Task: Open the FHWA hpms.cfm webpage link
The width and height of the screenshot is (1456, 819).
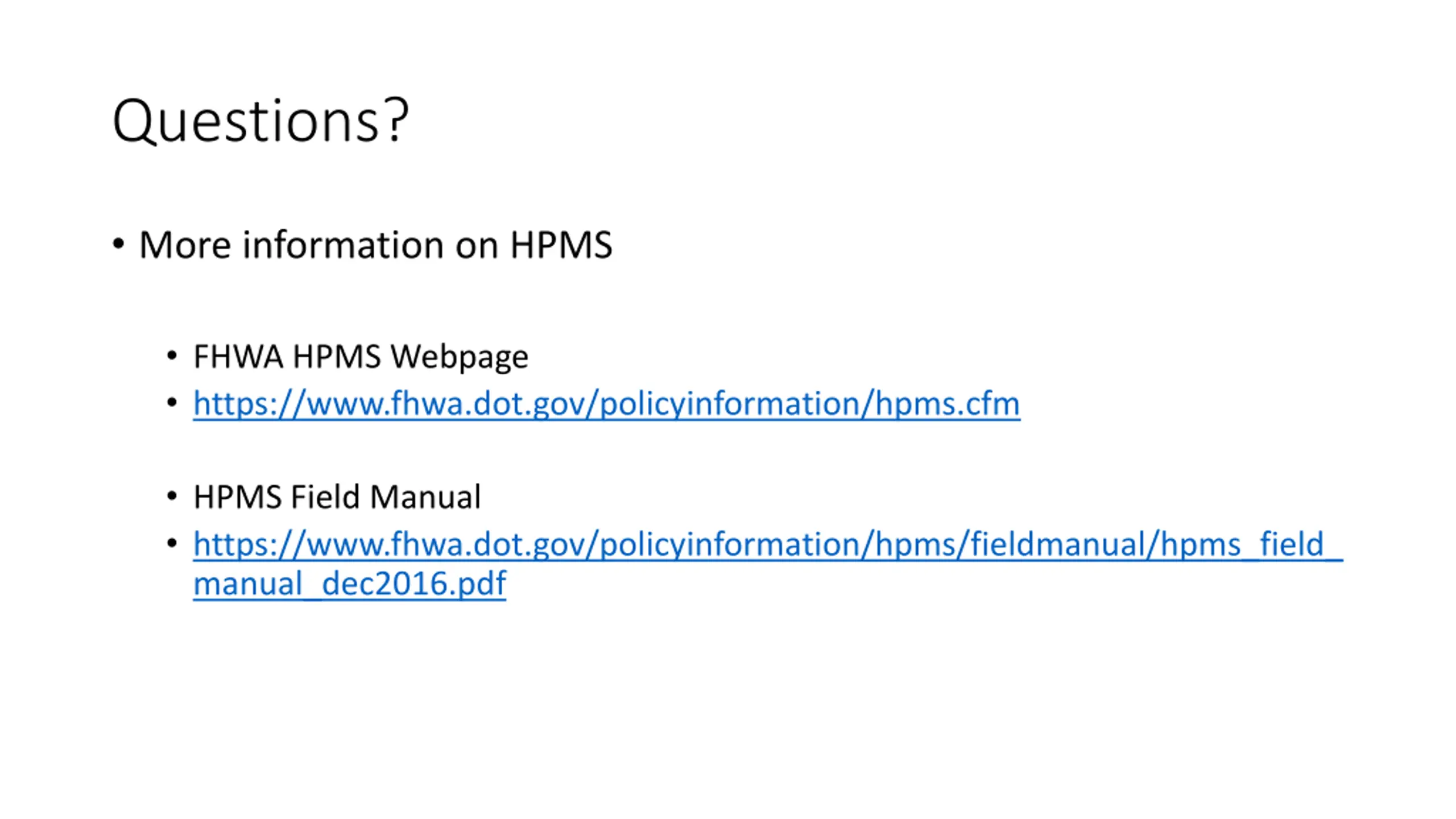Action: pyautogui.click(x=606, y=404)
